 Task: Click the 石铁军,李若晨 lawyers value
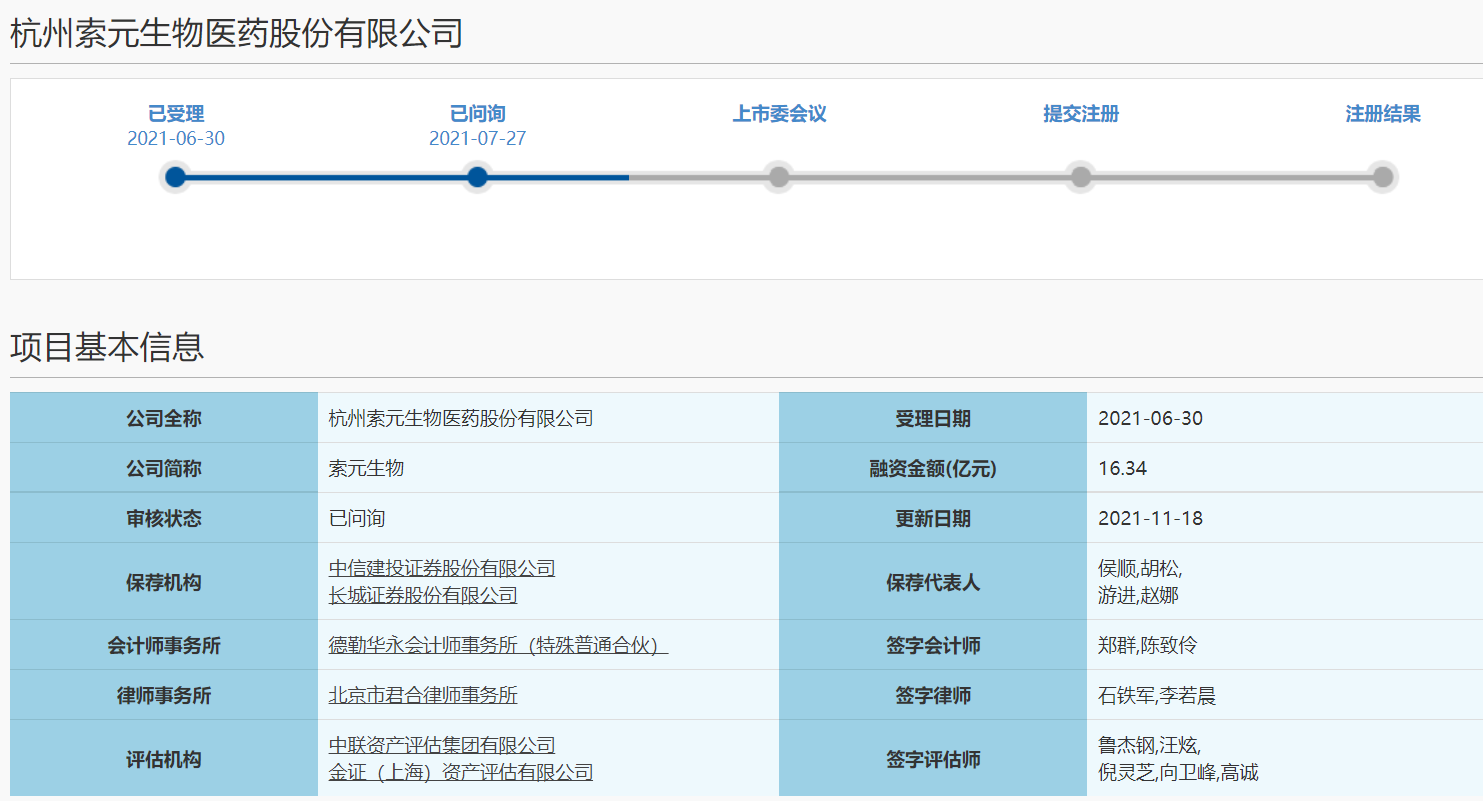(1157, 696)
